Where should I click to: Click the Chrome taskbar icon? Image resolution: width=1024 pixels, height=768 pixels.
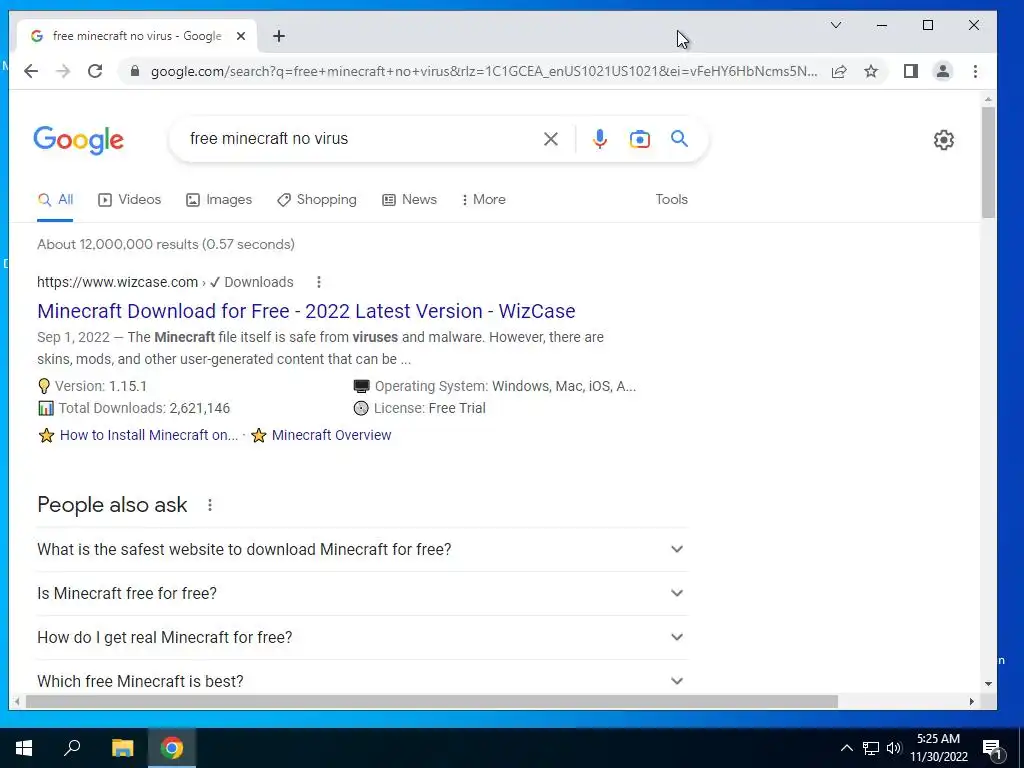(x=172, y=748)
